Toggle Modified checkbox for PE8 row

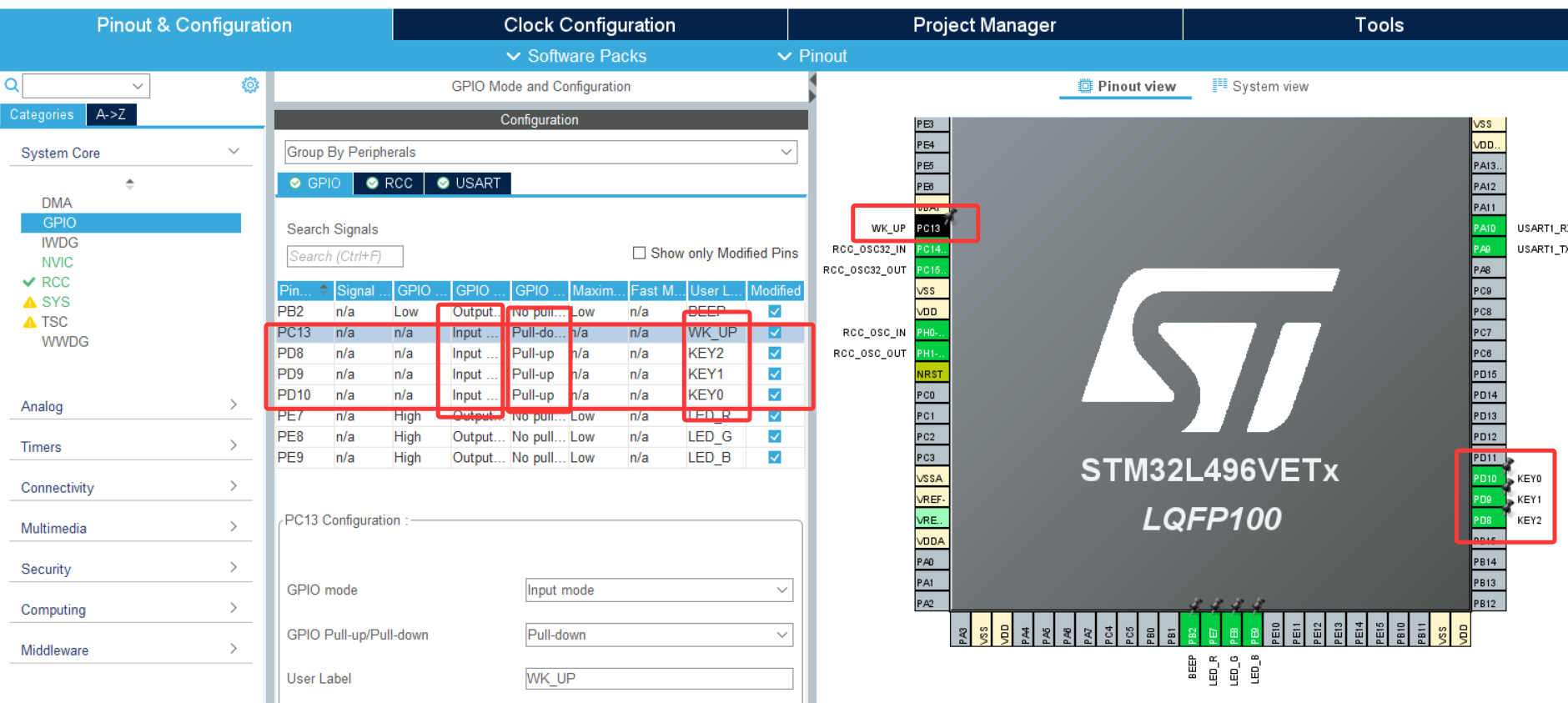[x=775, y=436]
